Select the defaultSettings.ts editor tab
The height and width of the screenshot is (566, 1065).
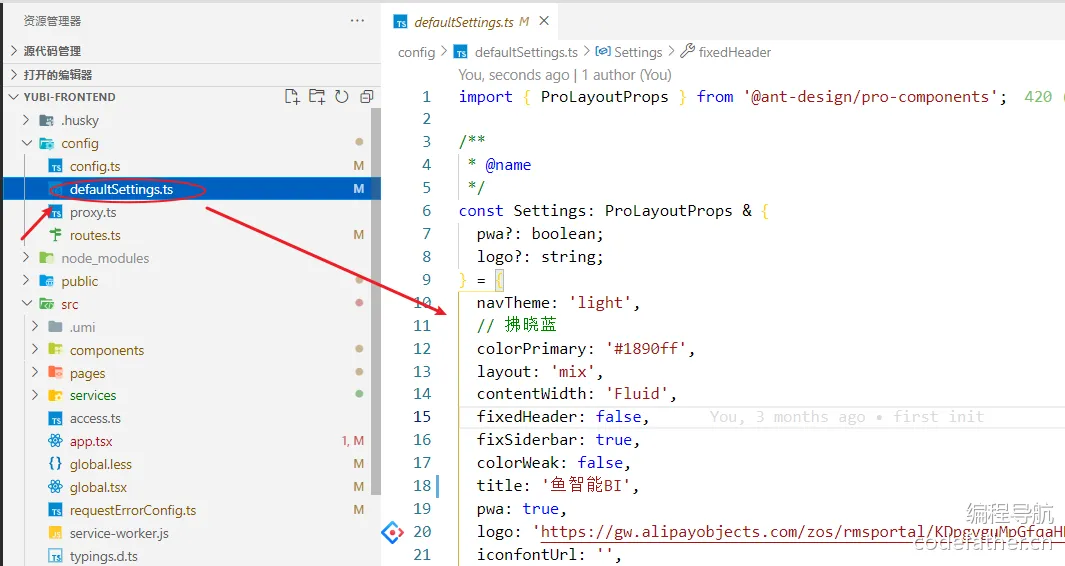coord(470,22)
